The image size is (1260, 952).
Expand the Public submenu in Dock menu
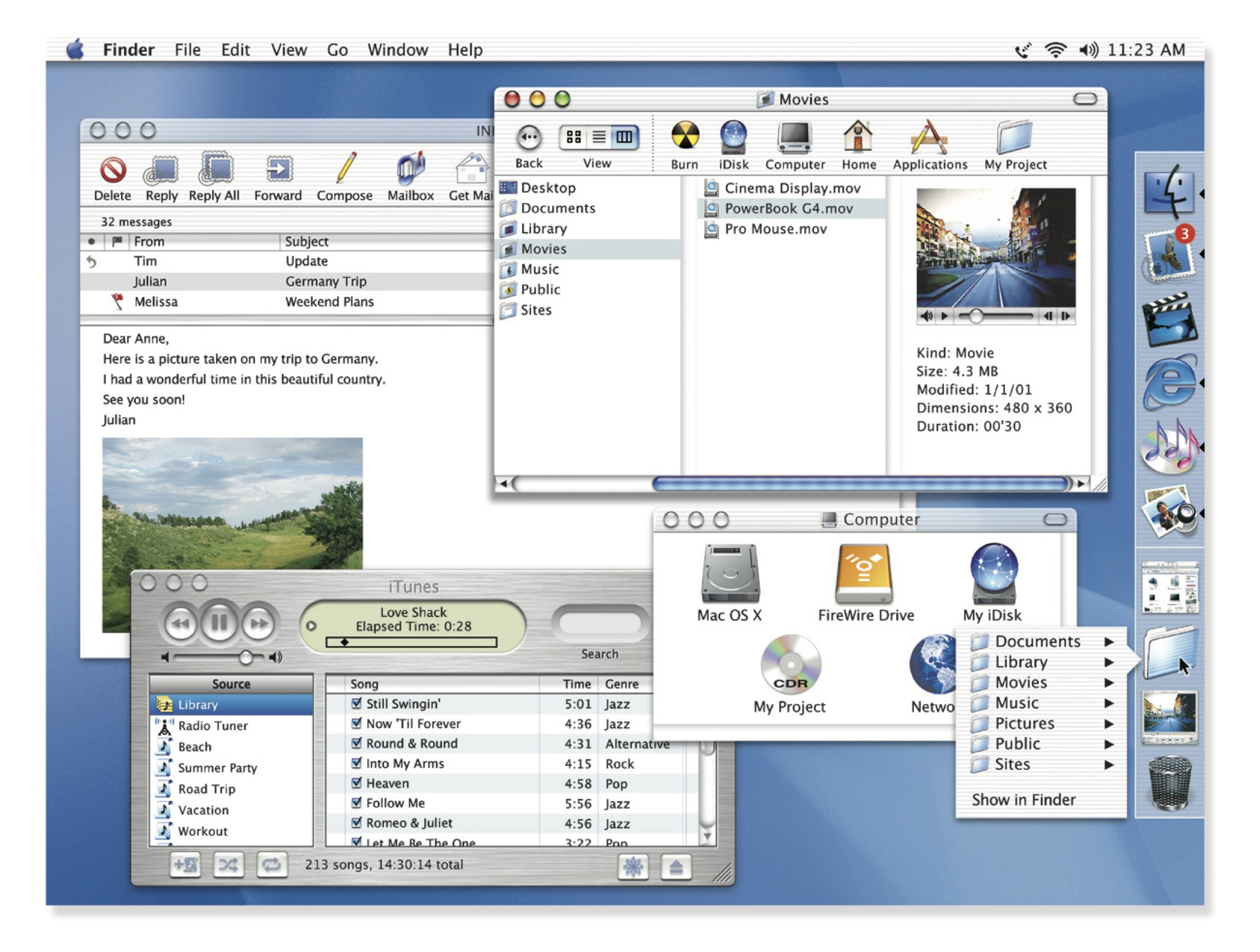(1109, 744)
